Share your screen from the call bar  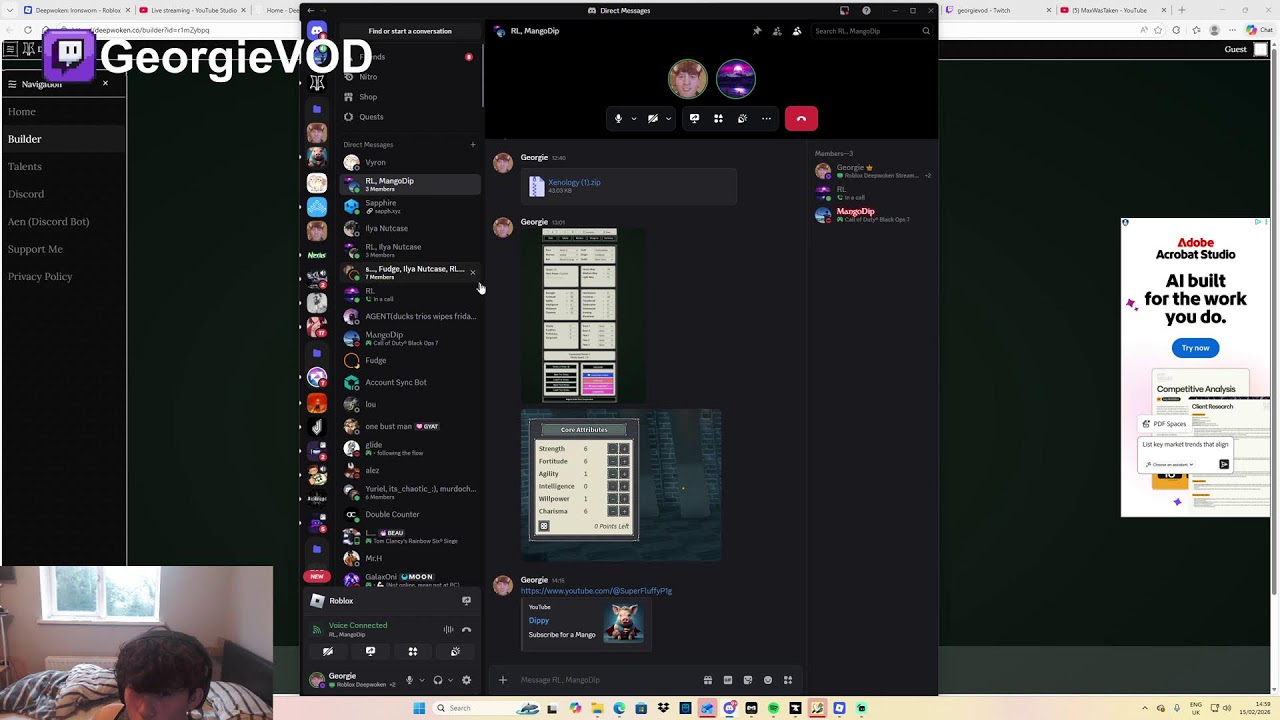694,119
